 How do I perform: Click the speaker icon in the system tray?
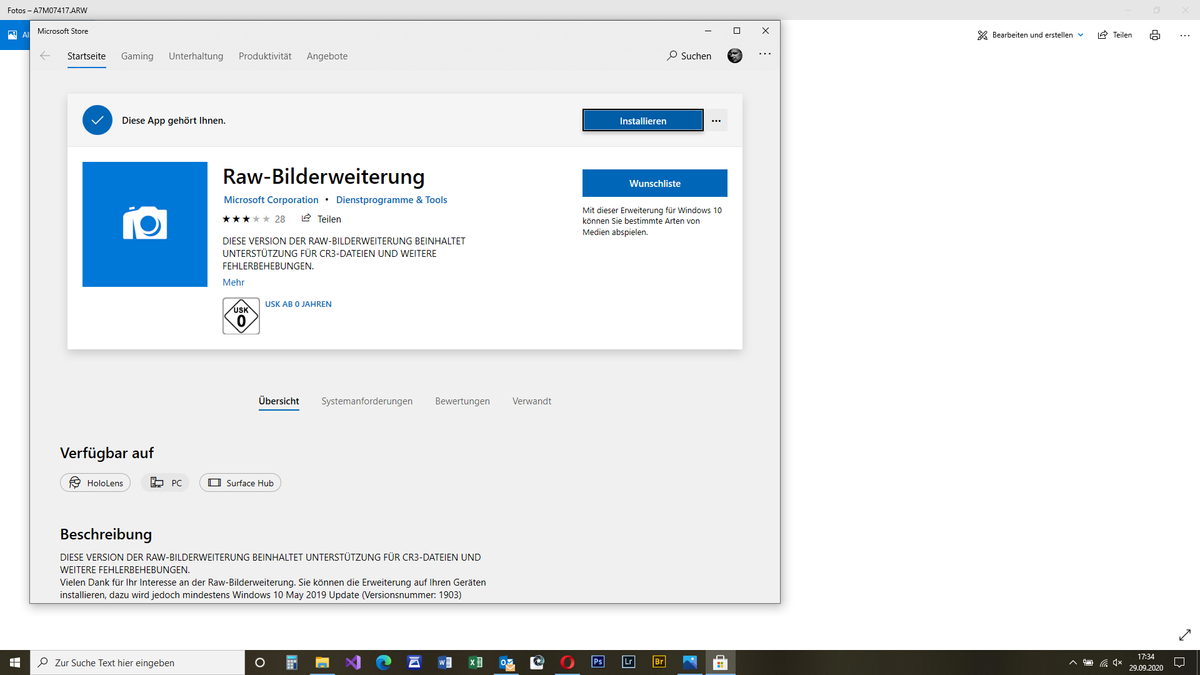tap(1116, 662)
